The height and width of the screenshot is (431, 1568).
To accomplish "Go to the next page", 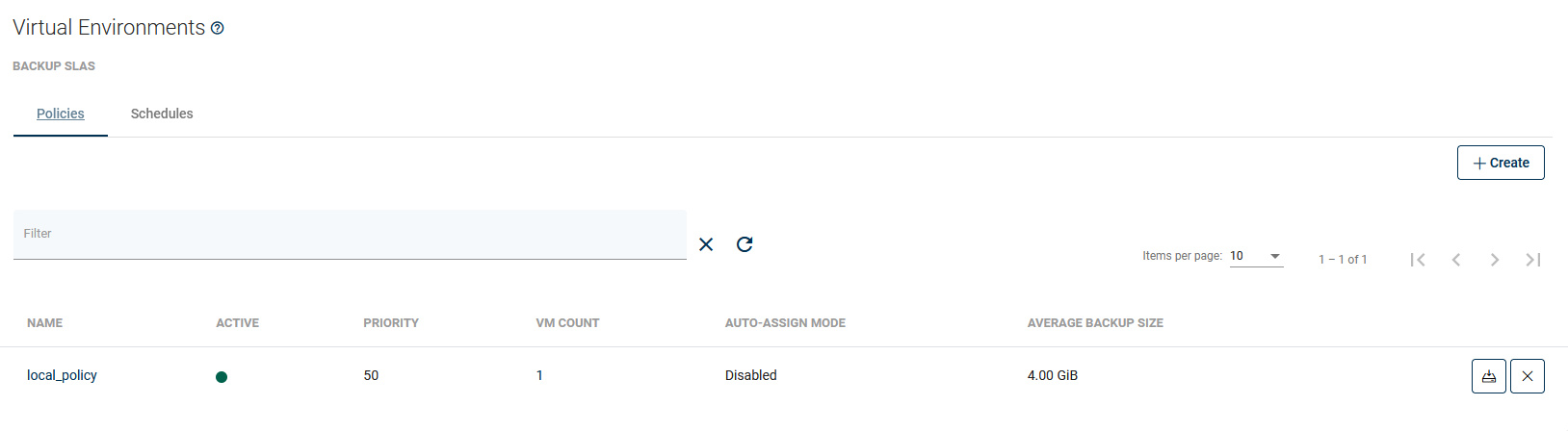I will (1494, 260).
